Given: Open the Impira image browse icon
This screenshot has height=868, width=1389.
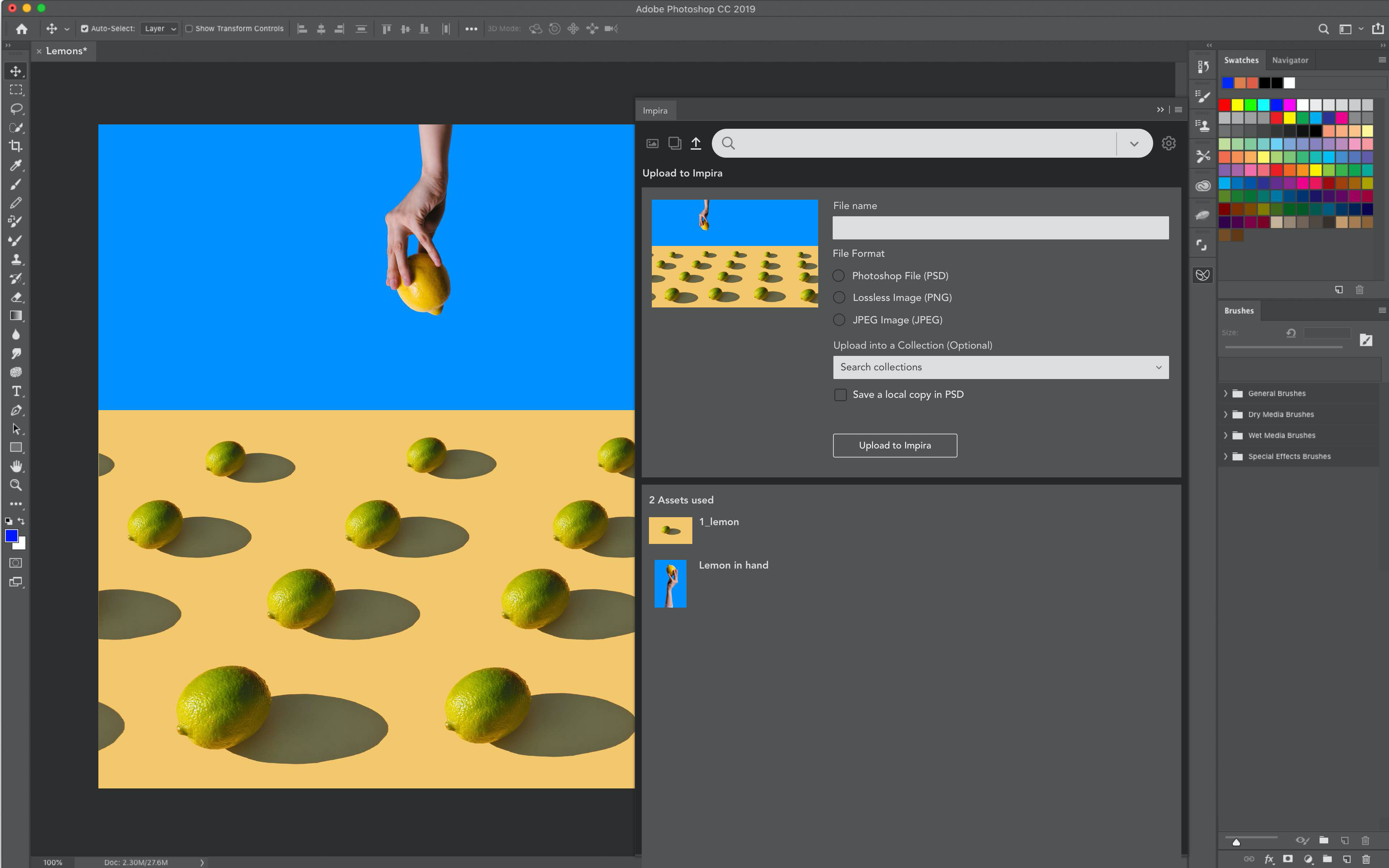Looking at the screenshot, I should coord(653,144).
